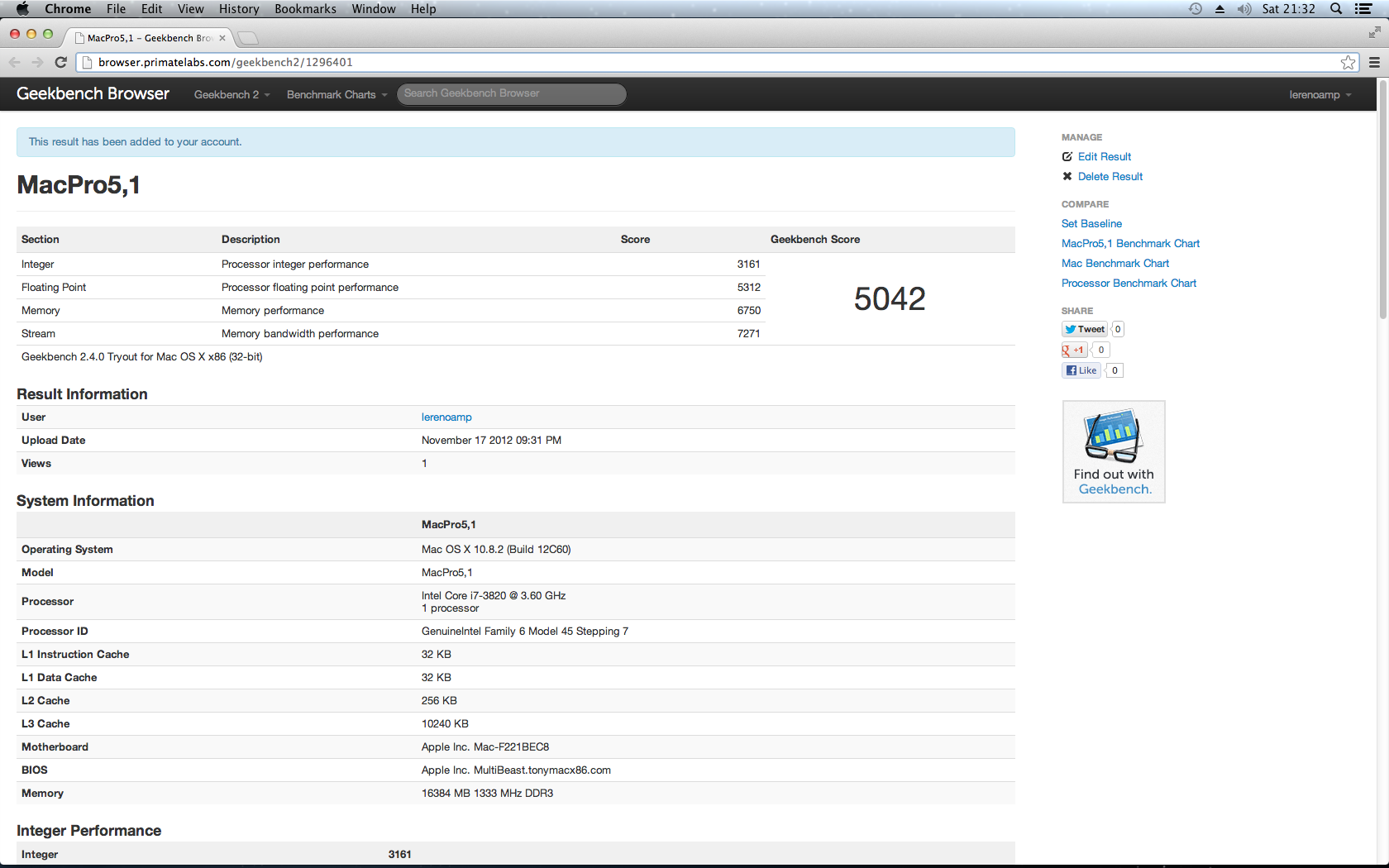The image size is (1389, 868).
Task: Open a new tab button
Action: (x=248, y=38)
